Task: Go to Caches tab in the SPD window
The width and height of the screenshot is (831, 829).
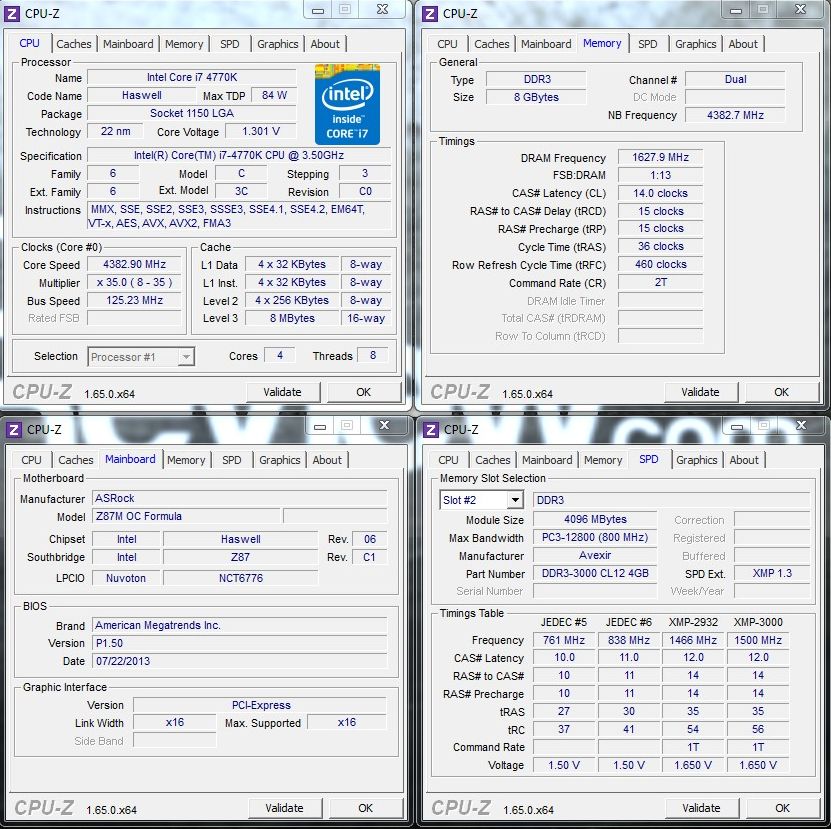Action: [x=493, y=460]
